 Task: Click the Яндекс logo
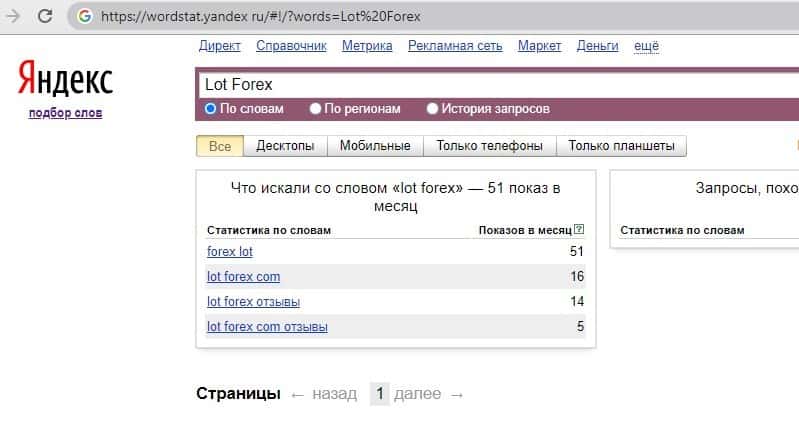point(65,78)
